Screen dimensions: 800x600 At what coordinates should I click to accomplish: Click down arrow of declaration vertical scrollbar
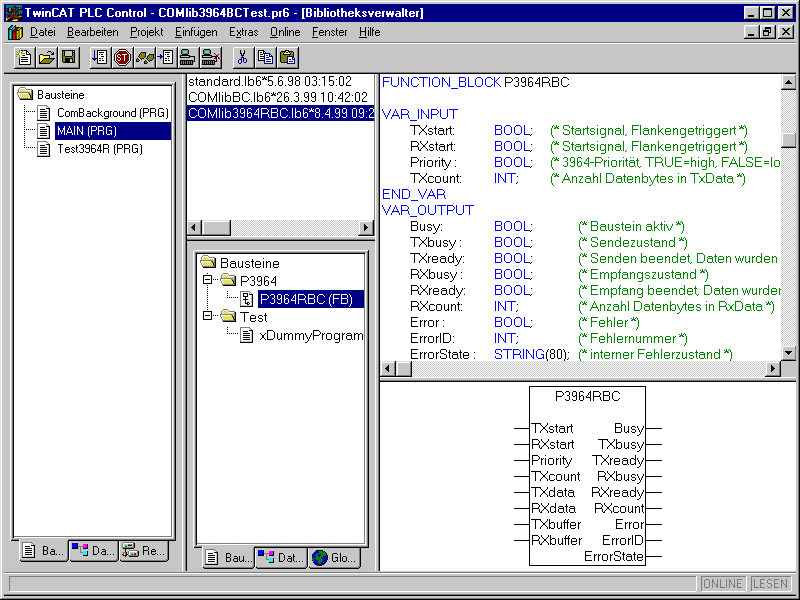tap(788, 353)
